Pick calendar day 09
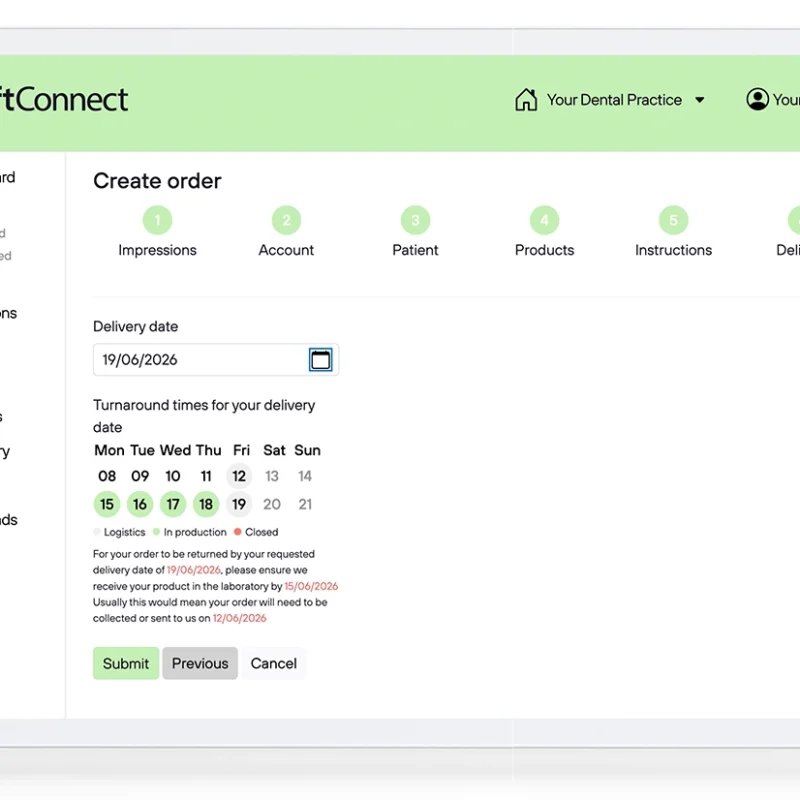800x800 pixels. tap(140, 476)
